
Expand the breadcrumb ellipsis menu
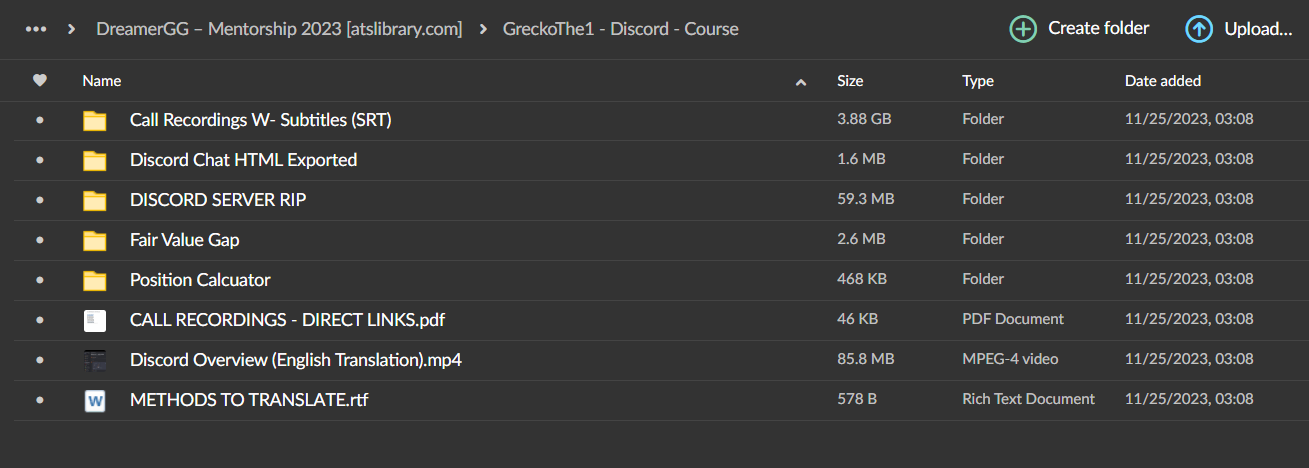36,29
